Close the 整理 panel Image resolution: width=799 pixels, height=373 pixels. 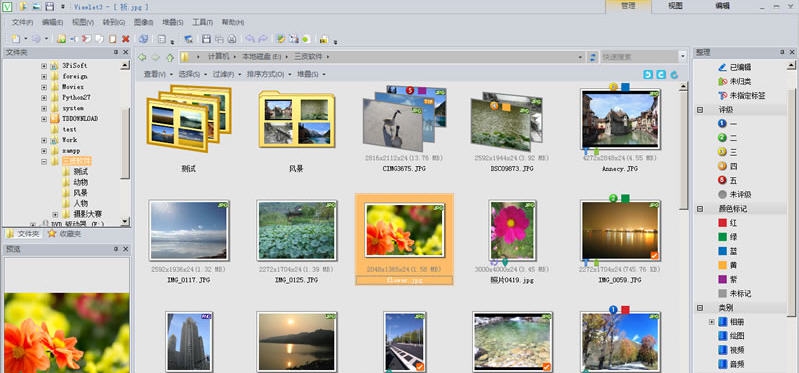[792, 52]
